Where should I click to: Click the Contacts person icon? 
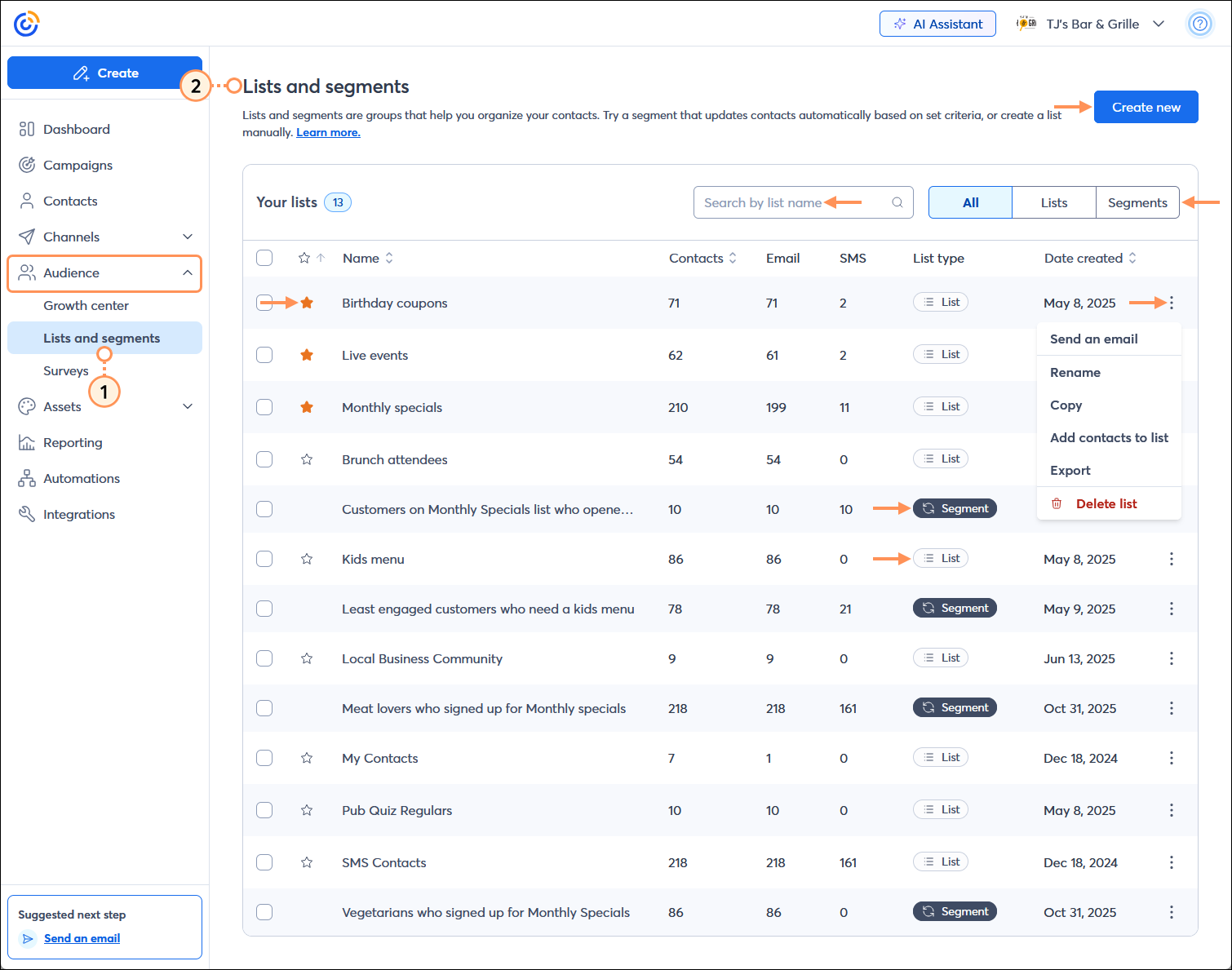pos(27,201)
